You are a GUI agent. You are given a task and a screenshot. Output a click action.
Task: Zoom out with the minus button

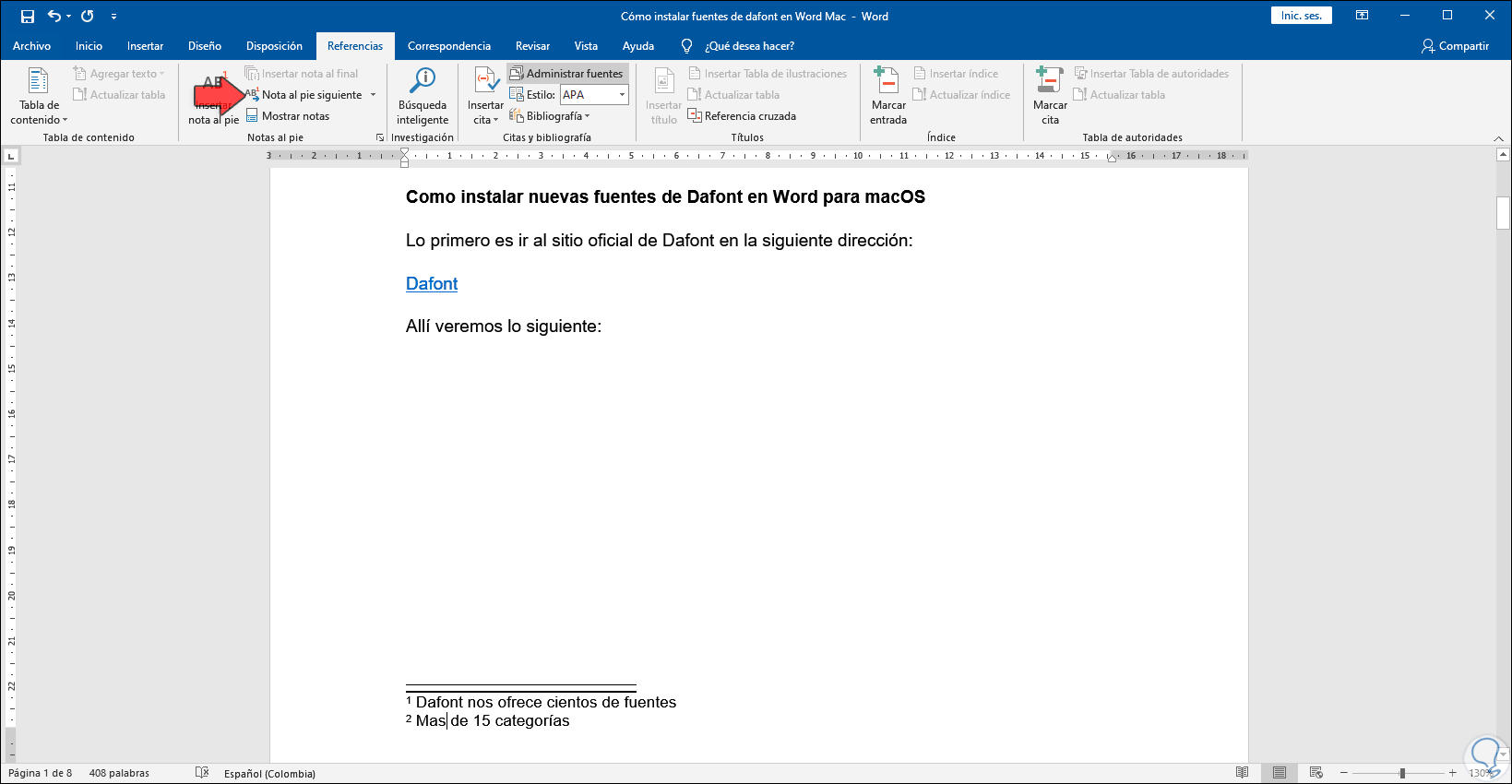(x=1344, y=773)
